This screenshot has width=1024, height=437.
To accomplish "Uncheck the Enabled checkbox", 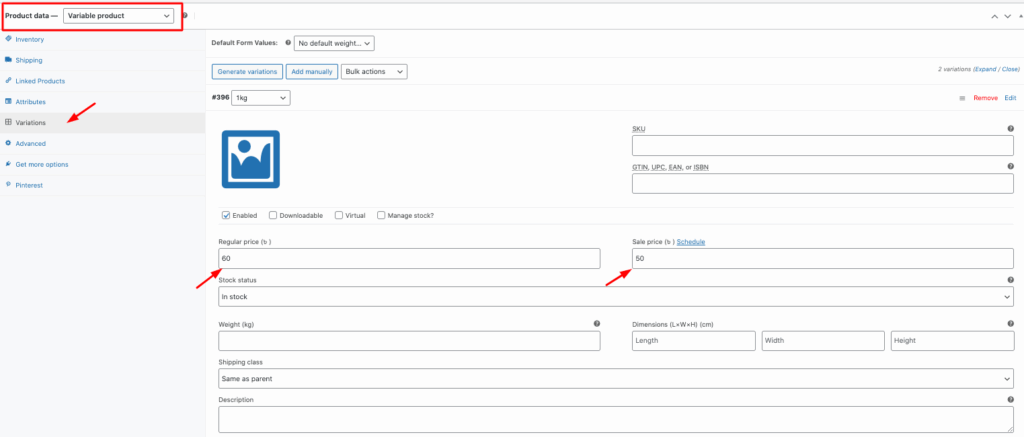I will point(226,215).
